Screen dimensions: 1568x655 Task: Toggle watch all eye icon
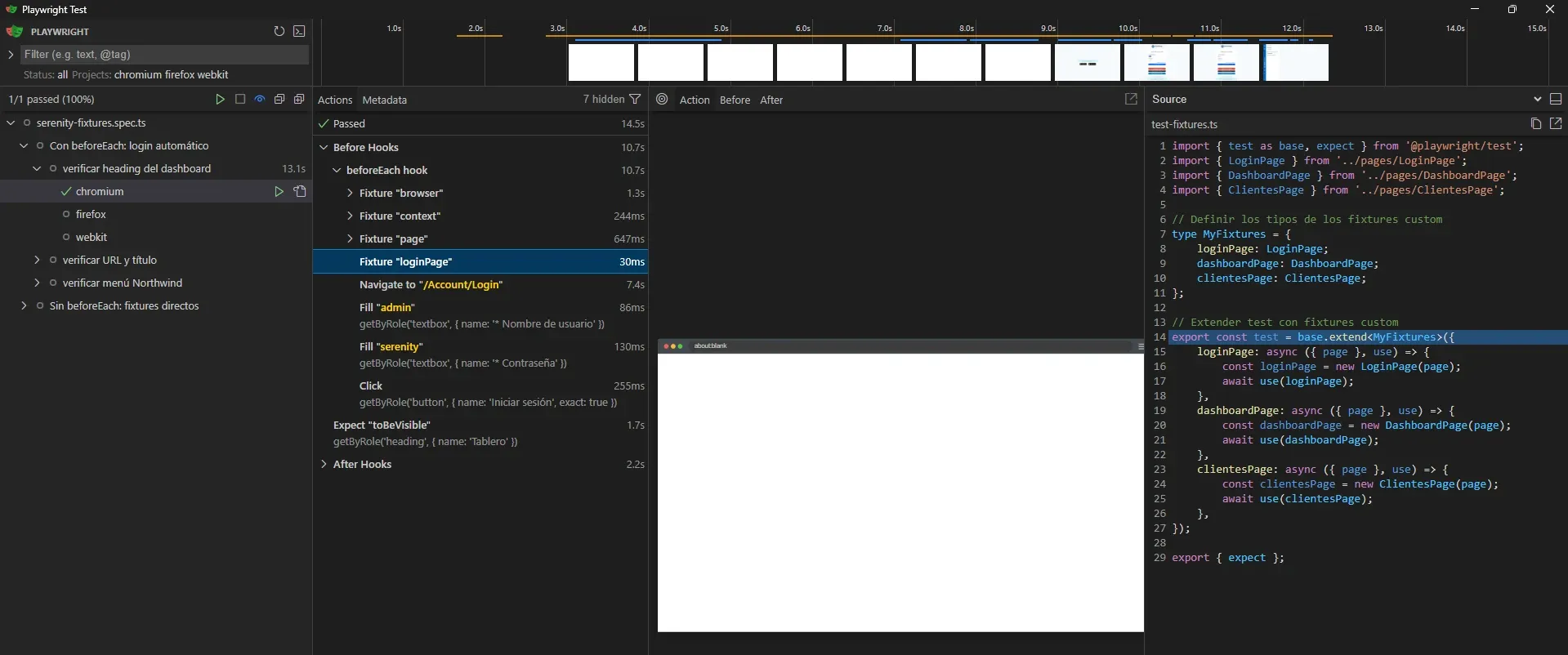(x=260, y=99)
